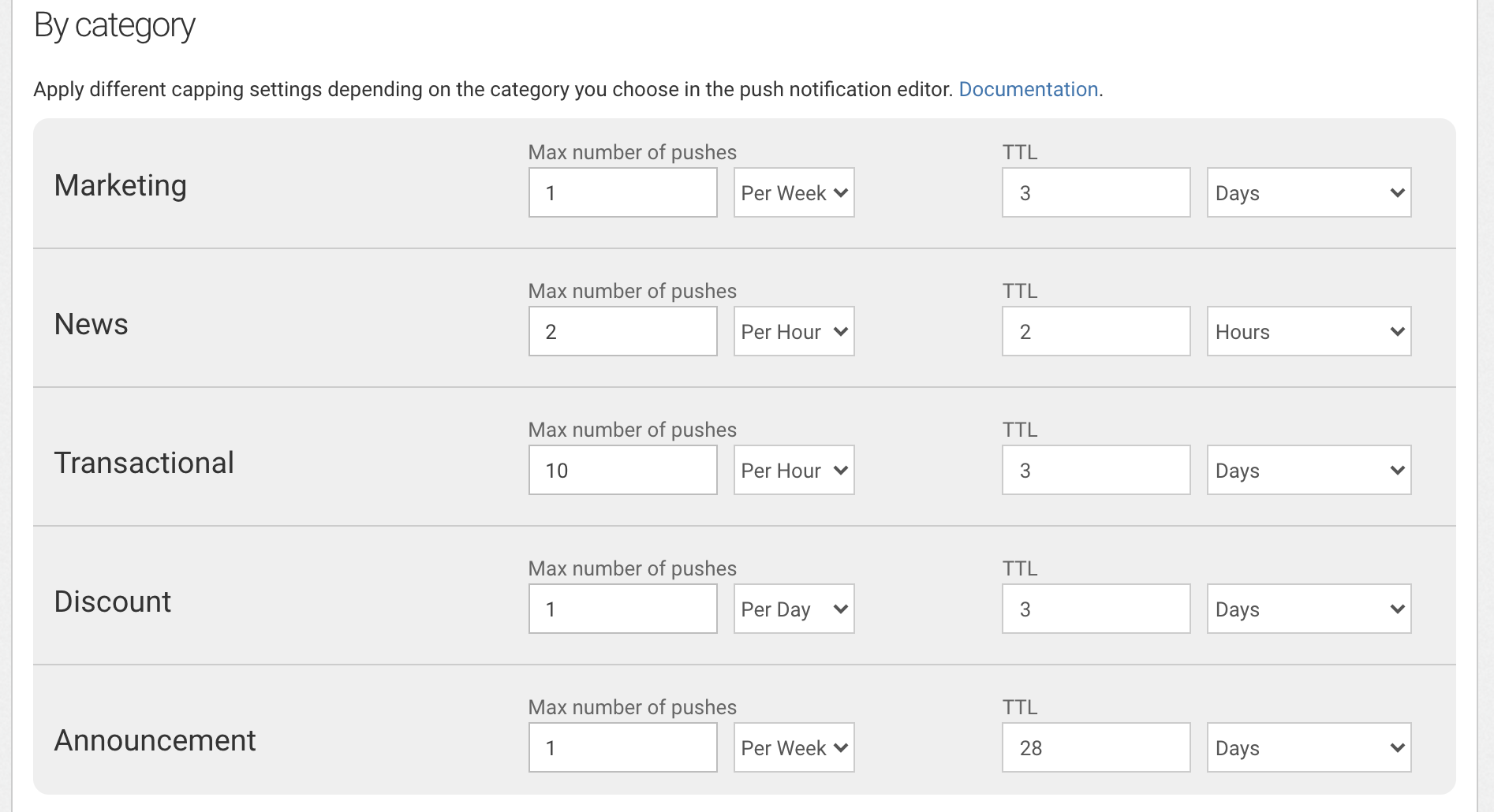The height and width of the screenshot is (812, 1494).
Task: Open Discount Per Day frequency dropdown
Action: [794, 609]
